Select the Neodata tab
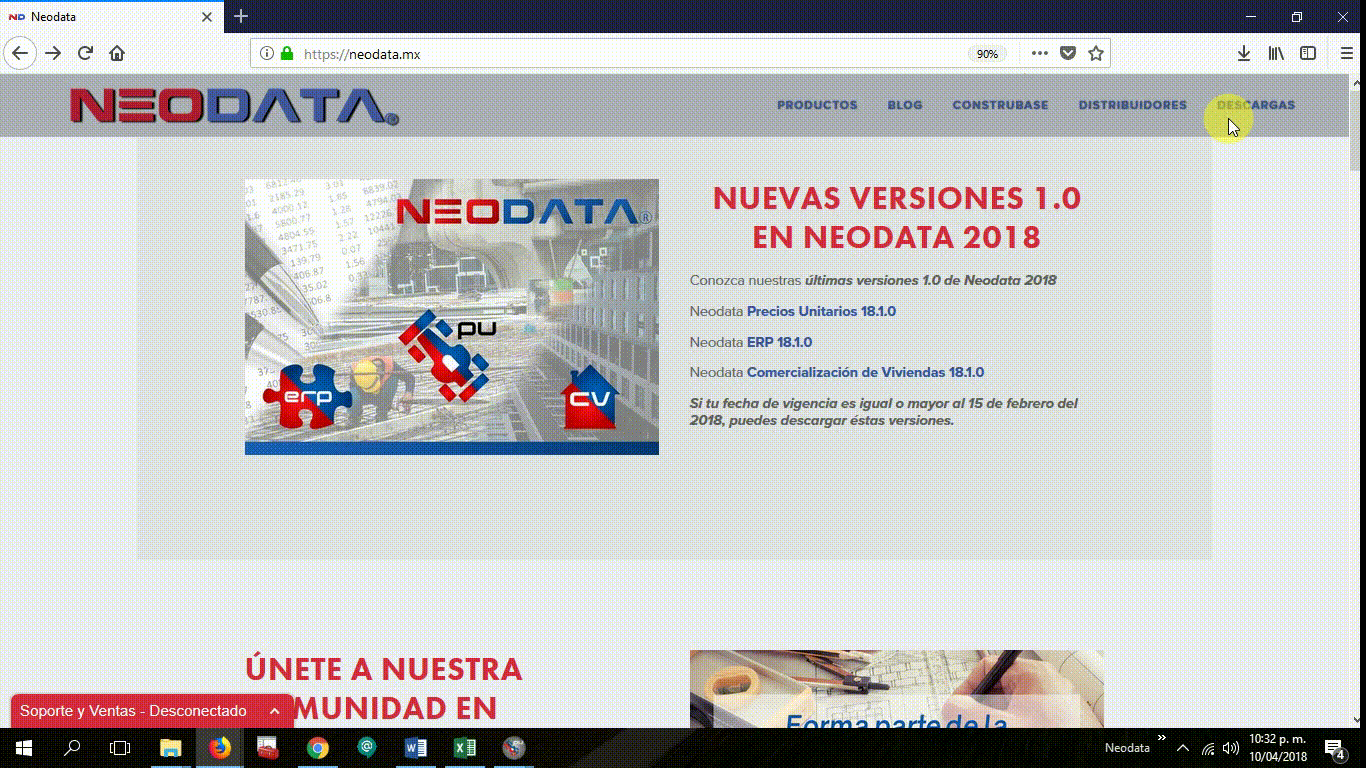The height and width of the screenshot is (768, 1366). (x=110, y=17)
